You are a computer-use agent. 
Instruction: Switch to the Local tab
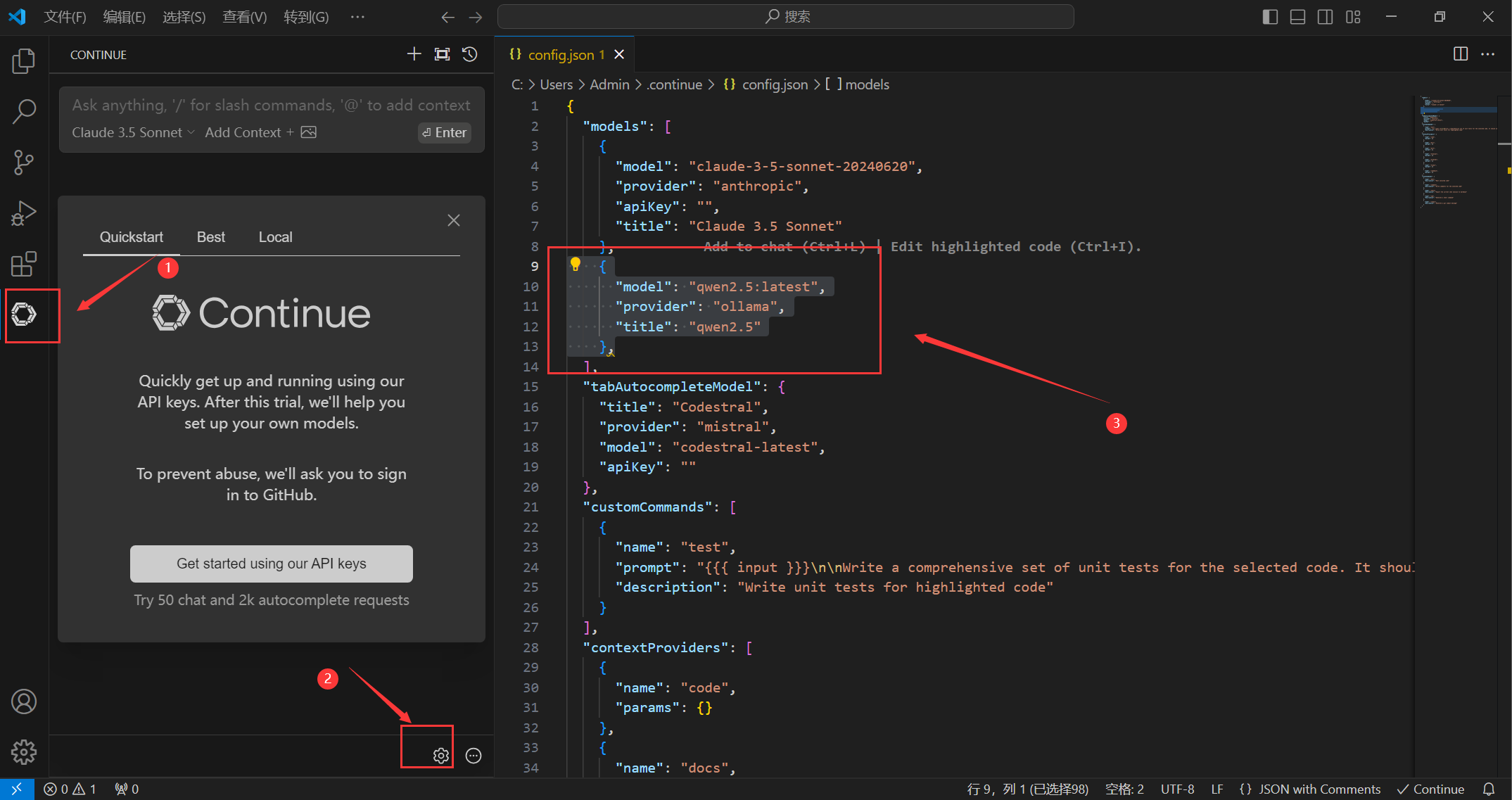[275, 237]
